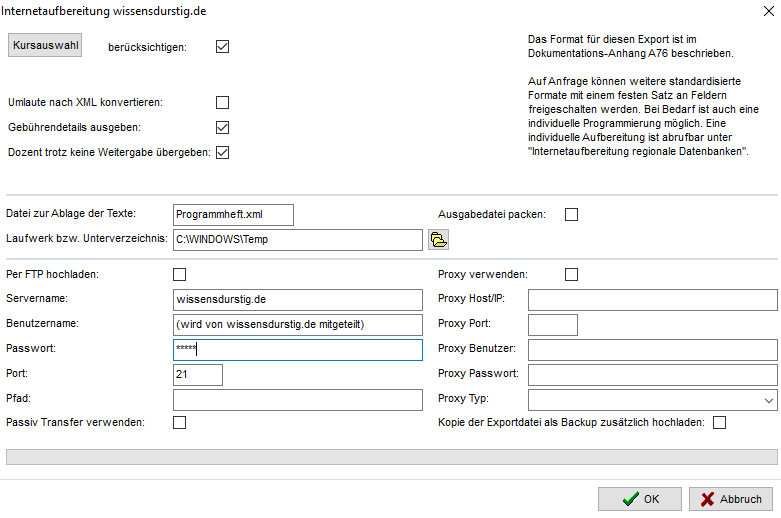Click the label 'Proxy verwenden:'
This screenshot has height=518, width=781.
(483, 274)
